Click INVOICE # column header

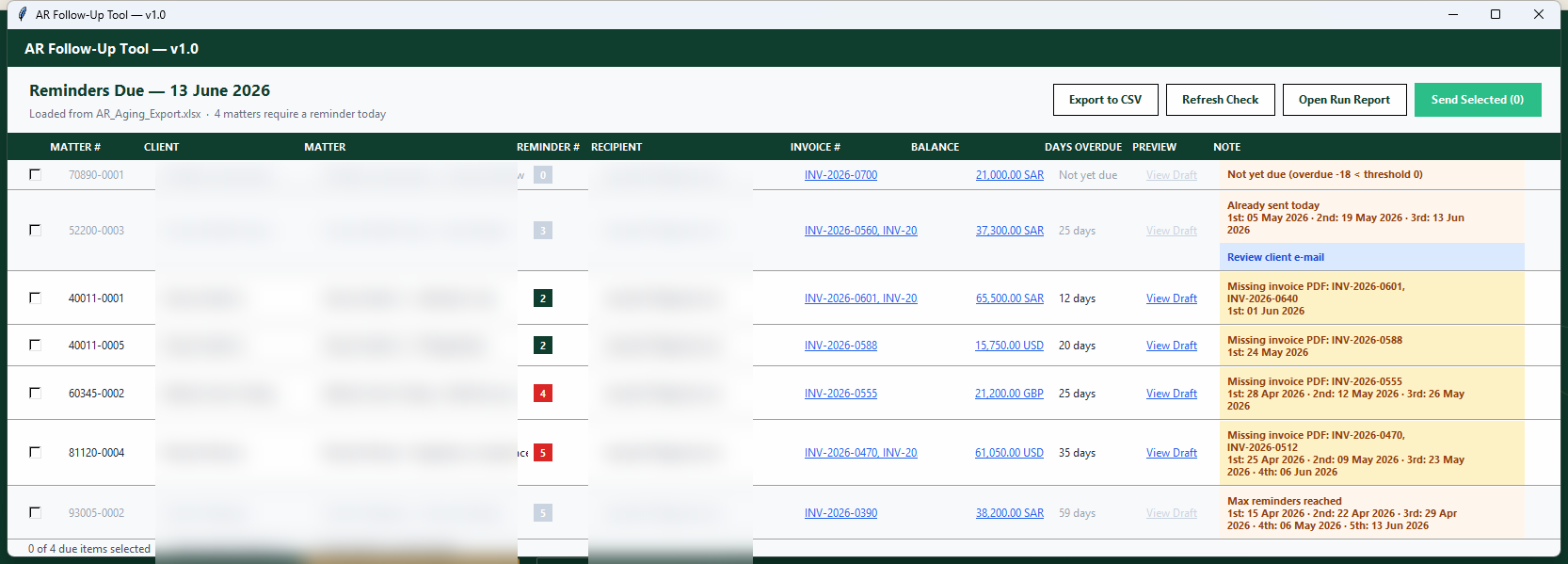click(815, 147)
